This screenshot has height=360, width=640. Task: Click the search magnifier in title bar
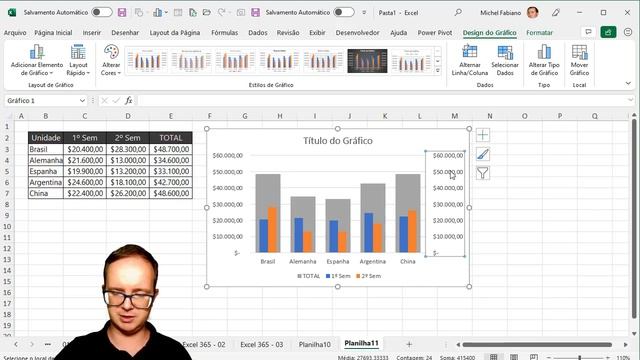458,13
